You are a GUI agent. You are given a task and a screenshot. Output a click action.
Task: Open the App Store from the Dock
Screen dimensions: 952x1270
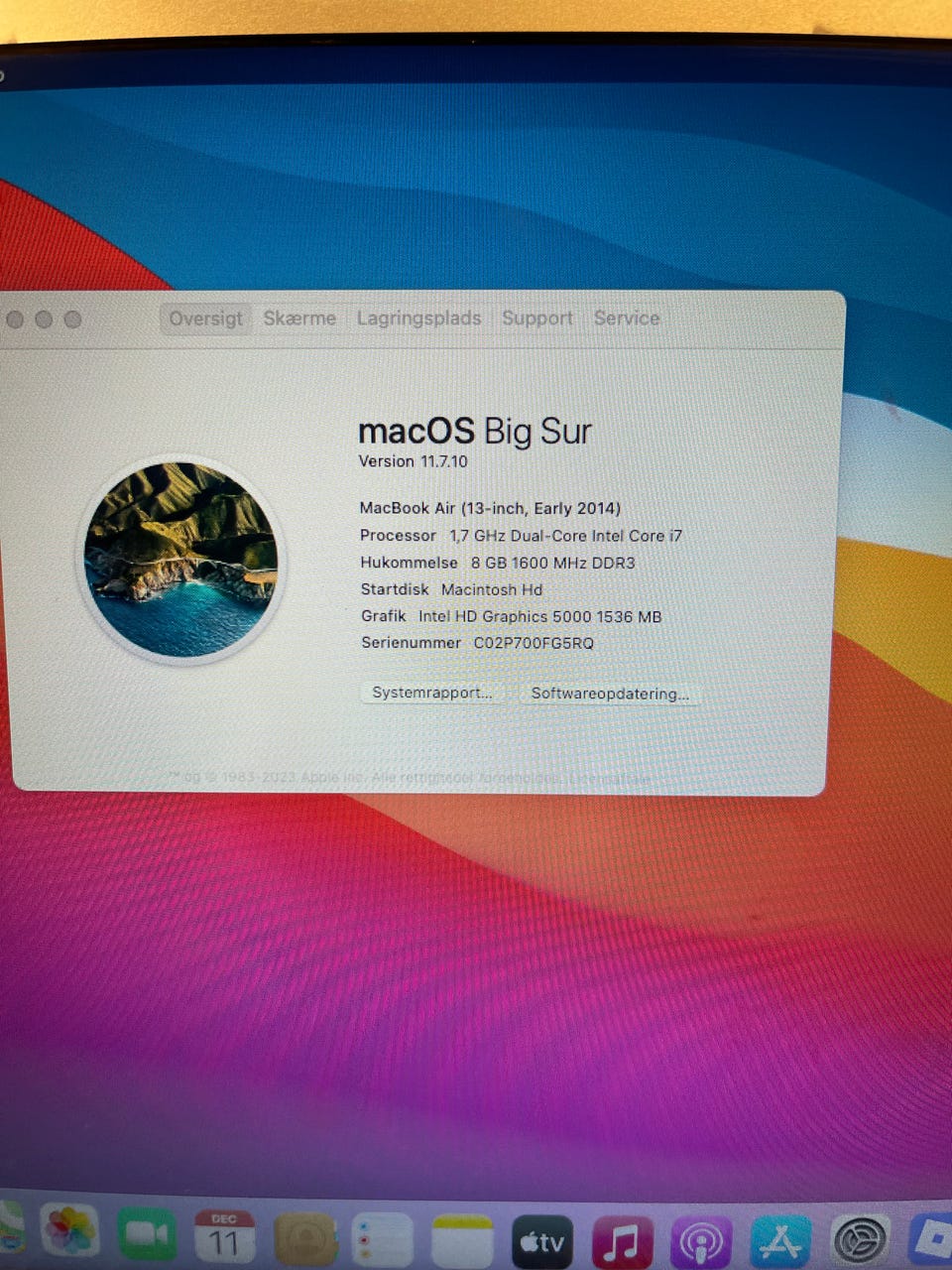click(780, 1241)
